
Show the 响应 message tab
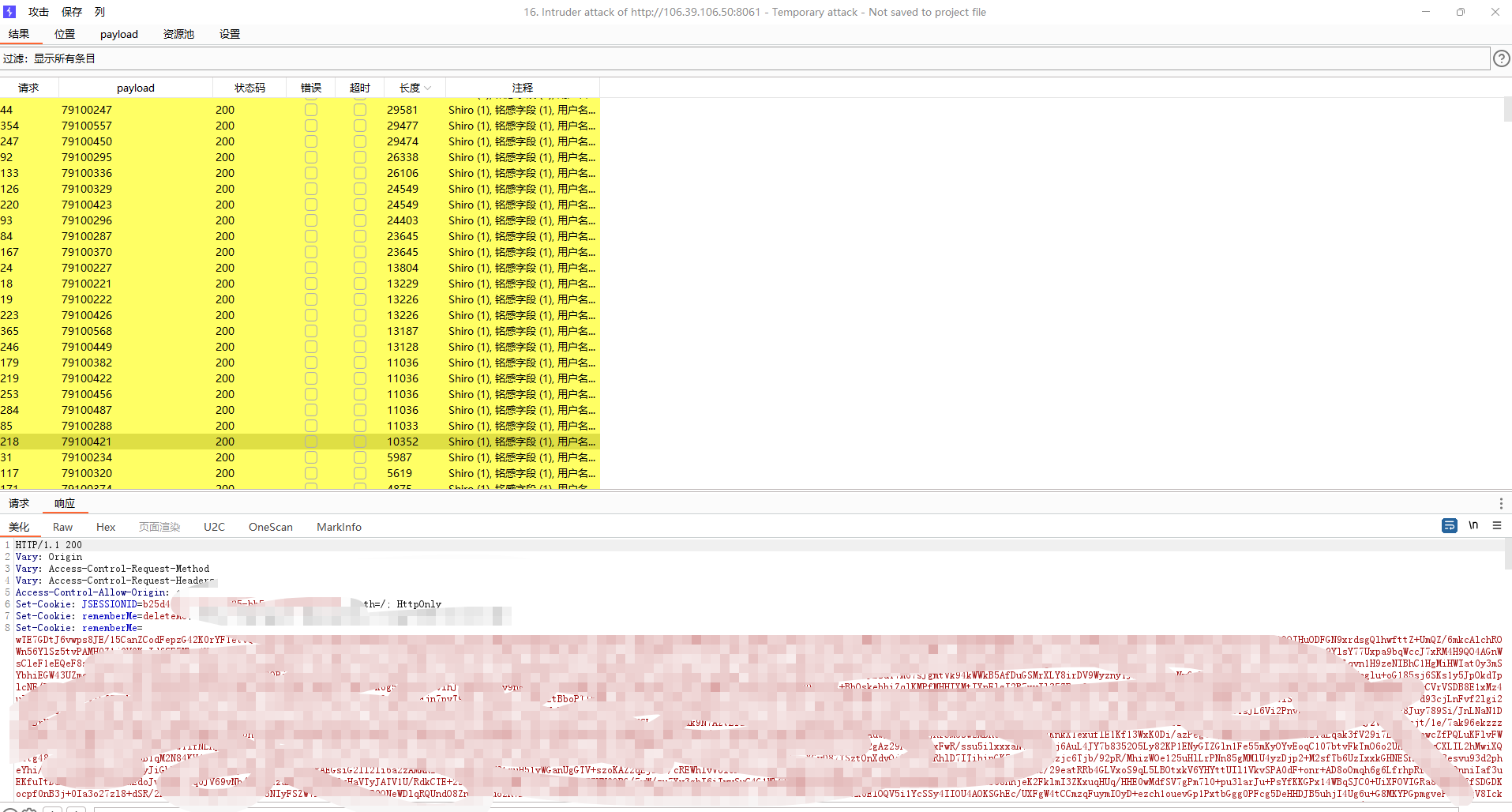click(65, 503)
